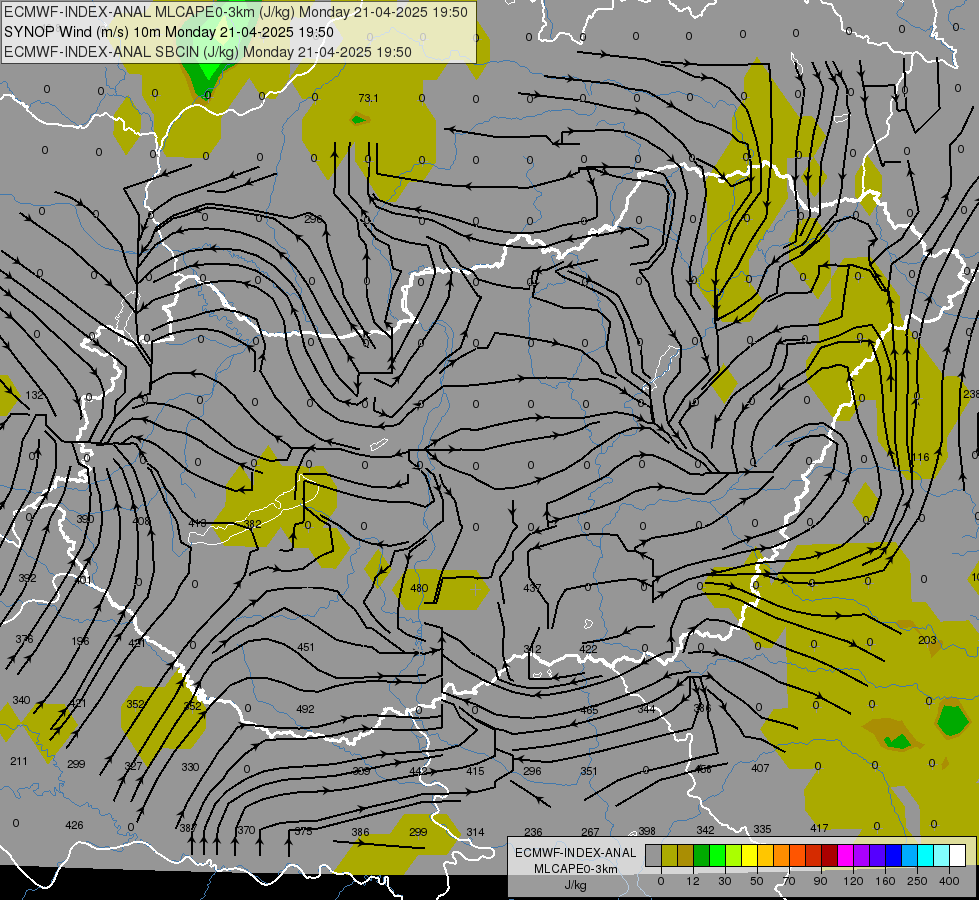Click the legend tick label 90
The height and width of the screenshot is (900, 979).
(820, 881)
